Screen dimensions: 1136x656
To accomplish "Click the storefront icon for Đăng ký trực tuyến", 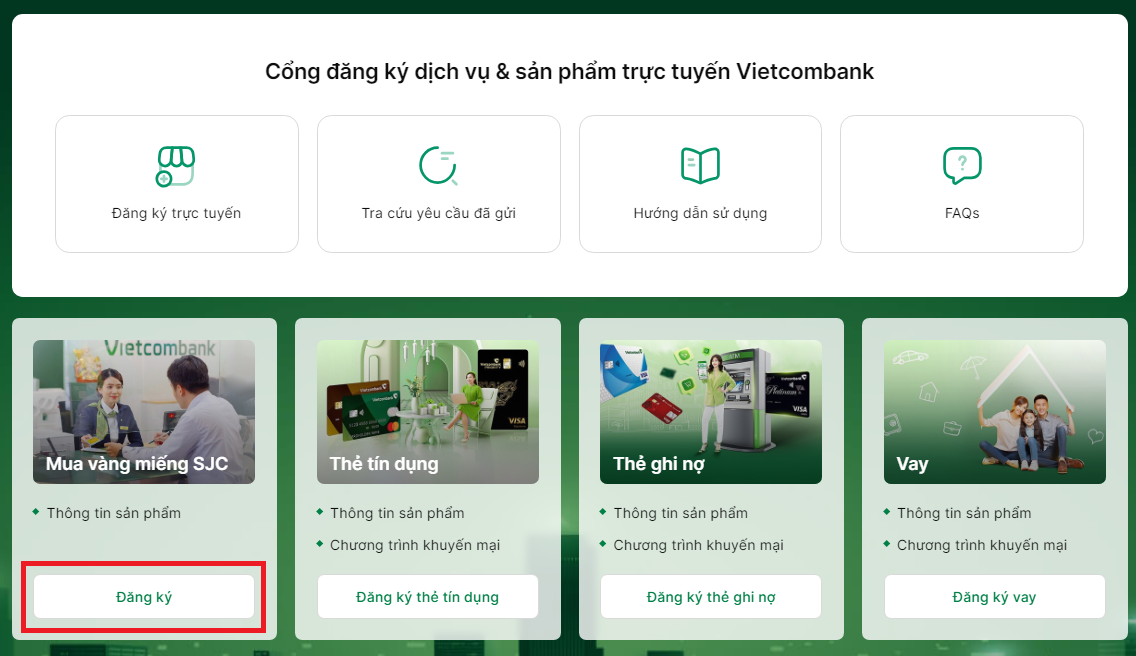I will coord(176,166).
